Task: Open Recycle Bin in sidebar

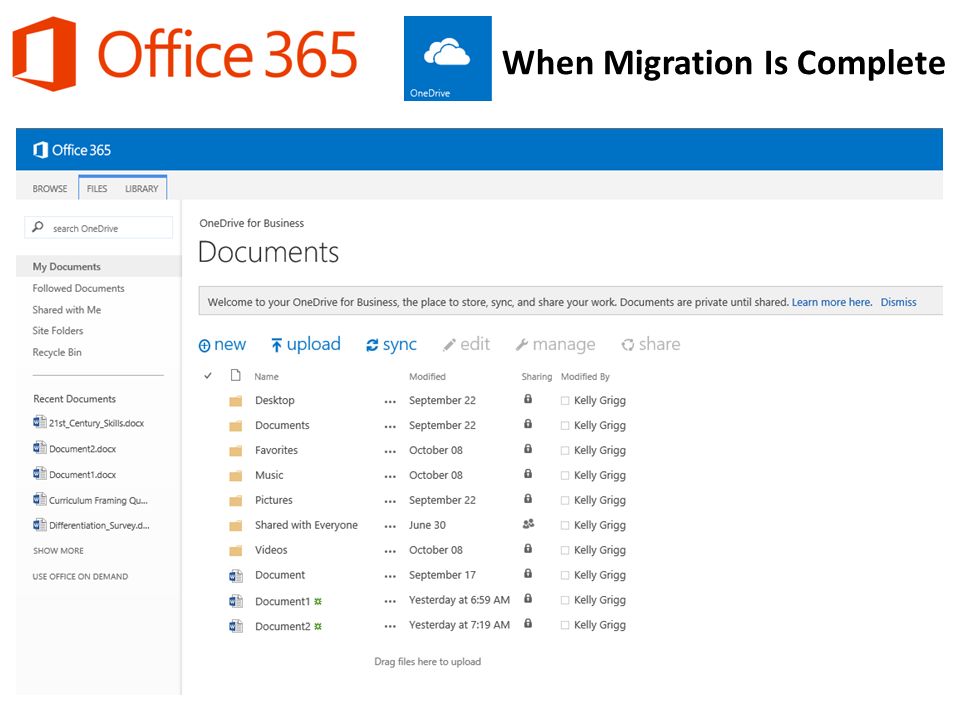Action: (57, 352)
